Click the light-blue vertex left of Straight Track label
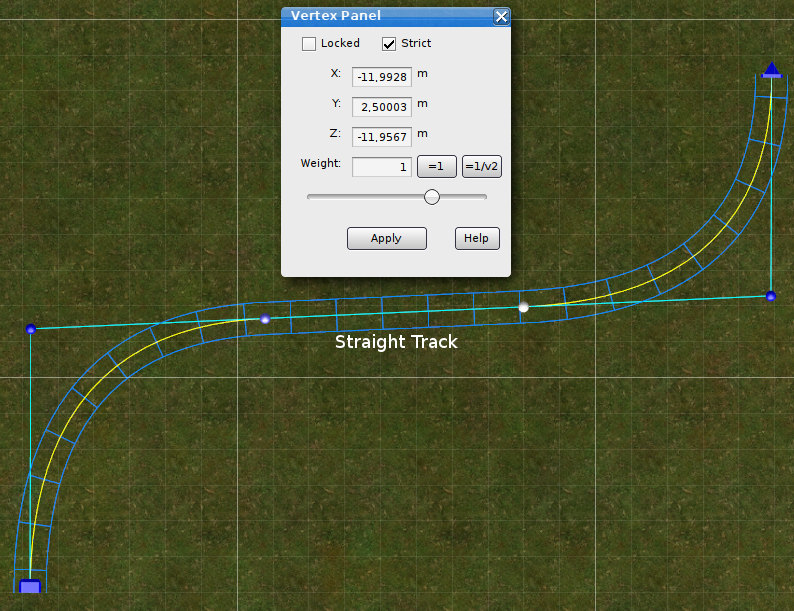The image size is (794, 611). [x=265, y=319]
